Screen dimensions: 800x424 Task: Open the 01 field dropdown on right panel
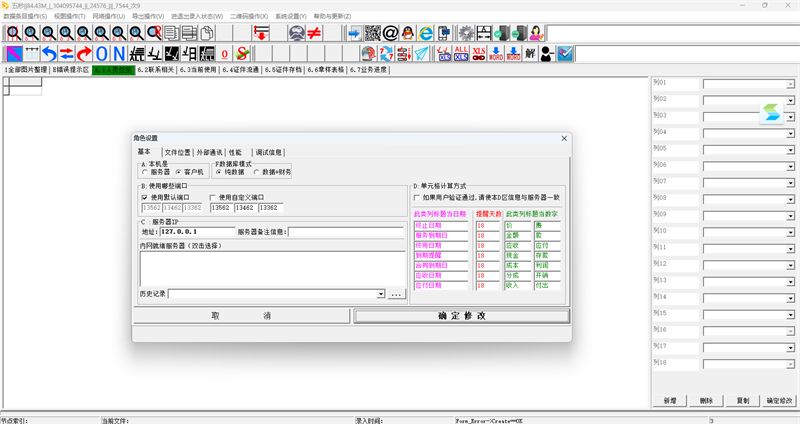(x=790, y=84)
